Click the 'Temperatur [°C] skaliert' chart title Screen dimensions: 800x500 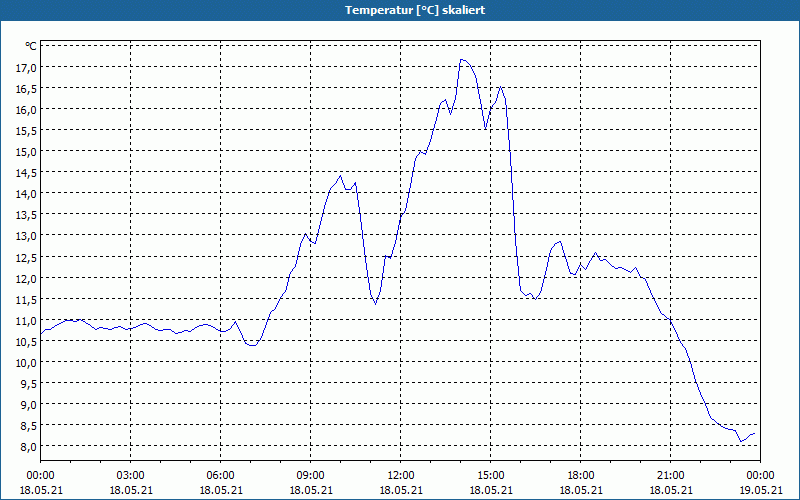click(400, 10)
